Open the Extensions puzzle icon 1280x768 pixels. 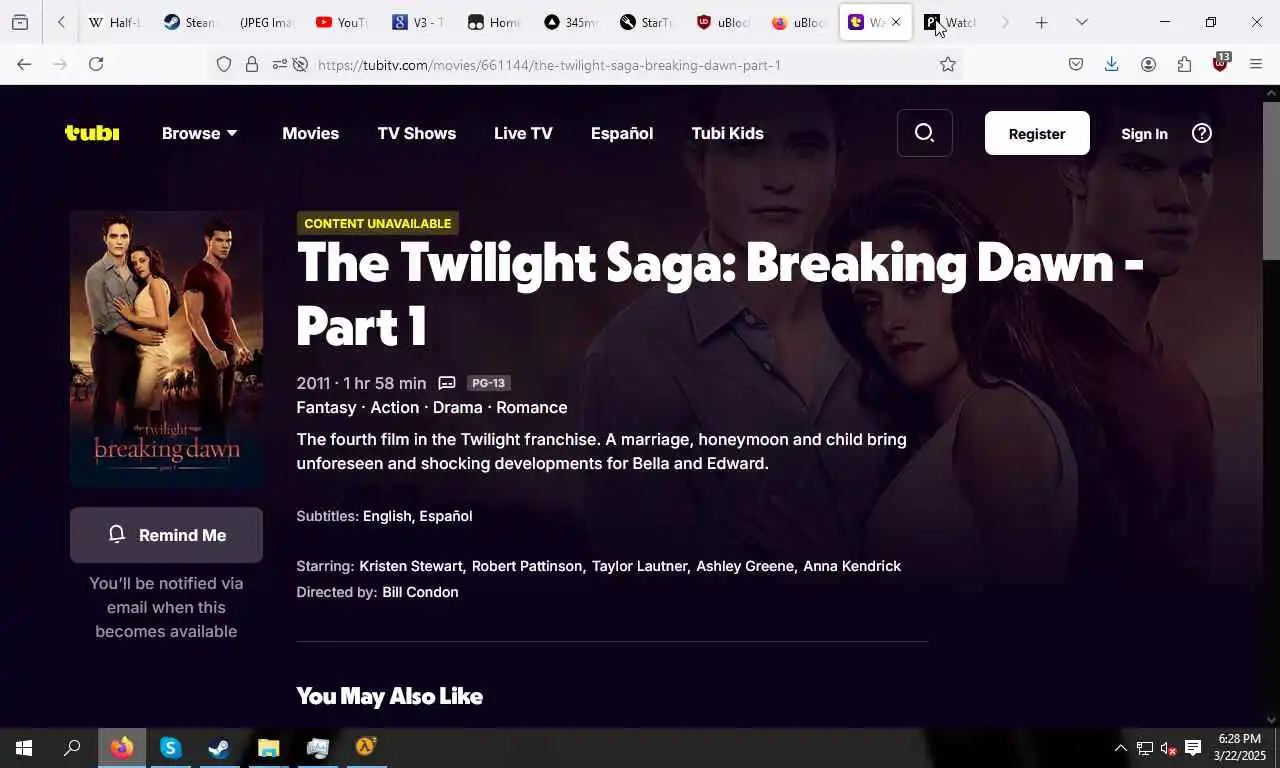[1184, 65]
